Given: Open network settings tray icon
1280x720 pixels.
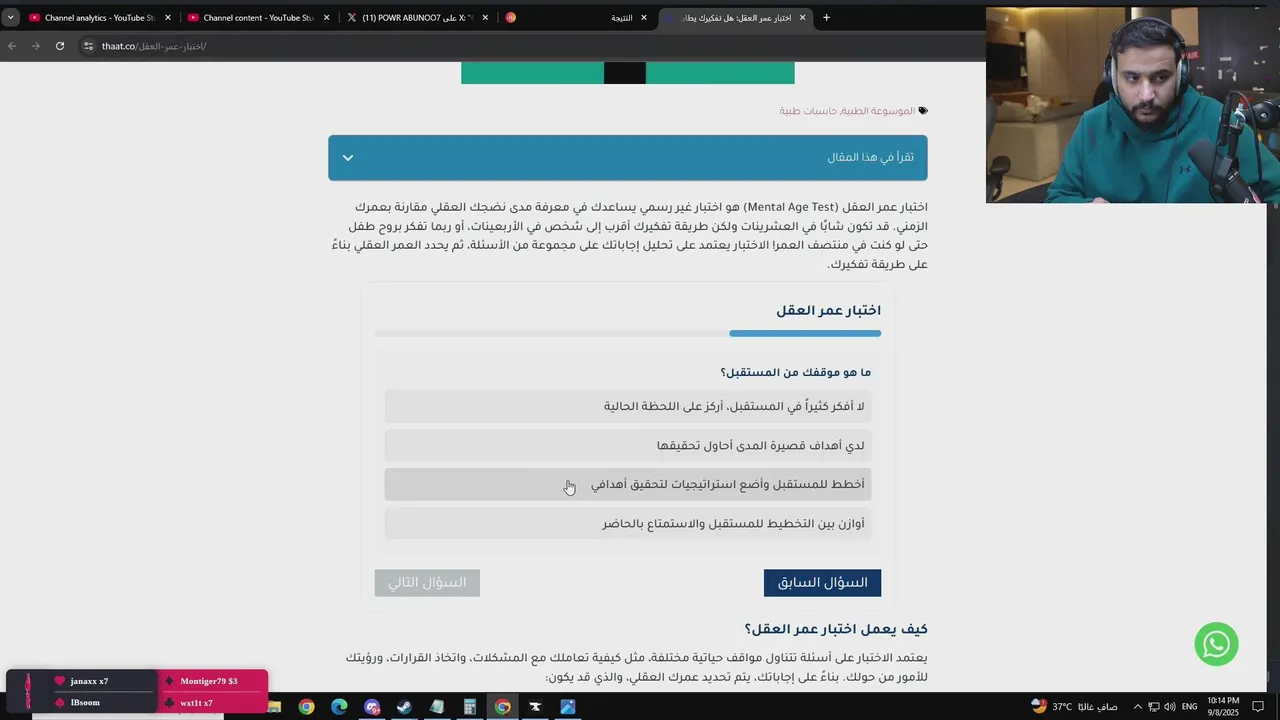Looking at the screenshot, I should click(x=1153, y=707).
